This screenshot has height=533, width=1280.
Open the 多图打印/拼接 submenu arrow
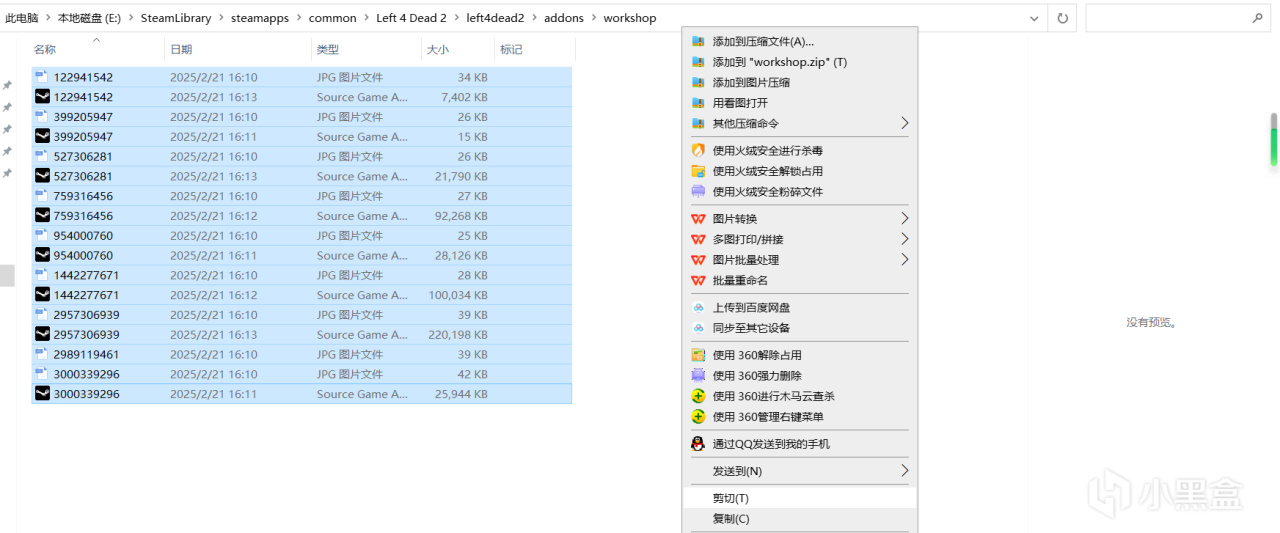[x=904, y=239]
